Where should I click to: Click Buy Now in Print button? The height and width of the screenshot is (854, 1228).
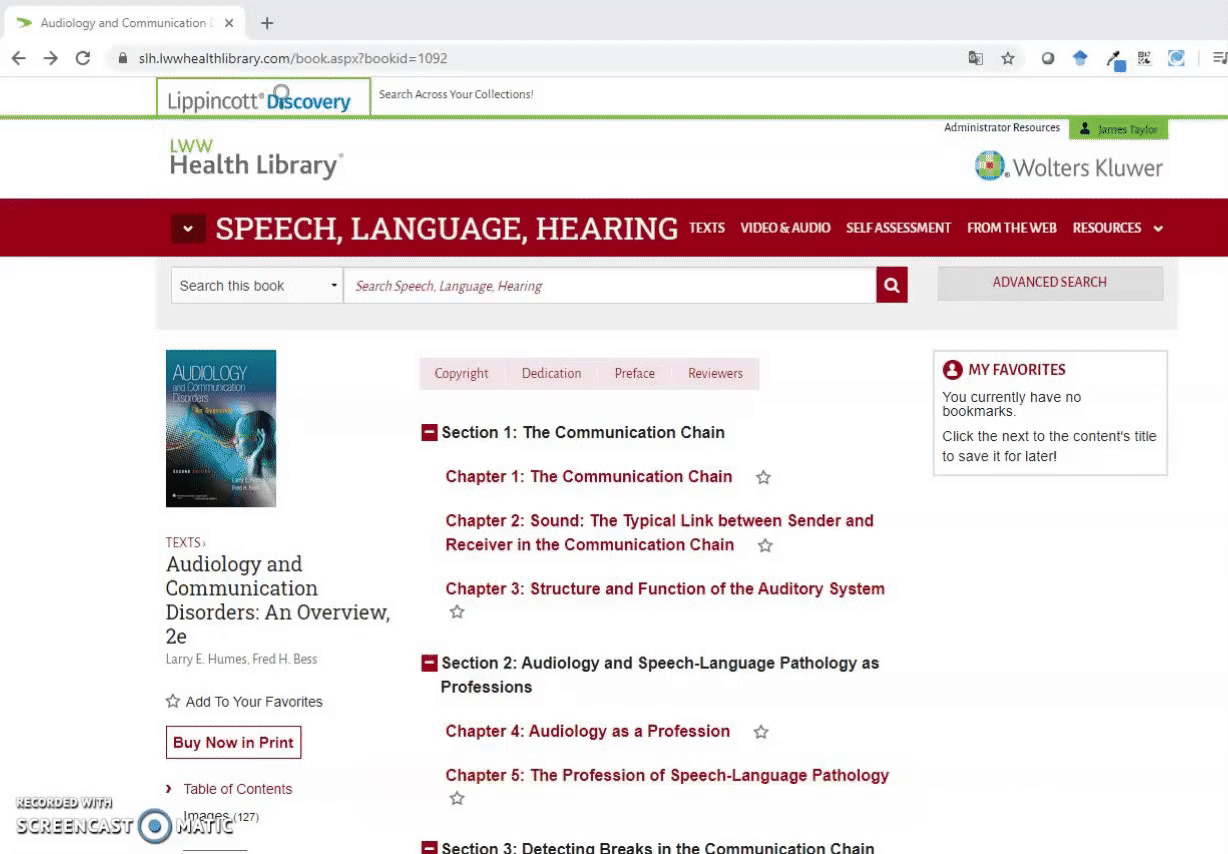(x=233, y=742)
